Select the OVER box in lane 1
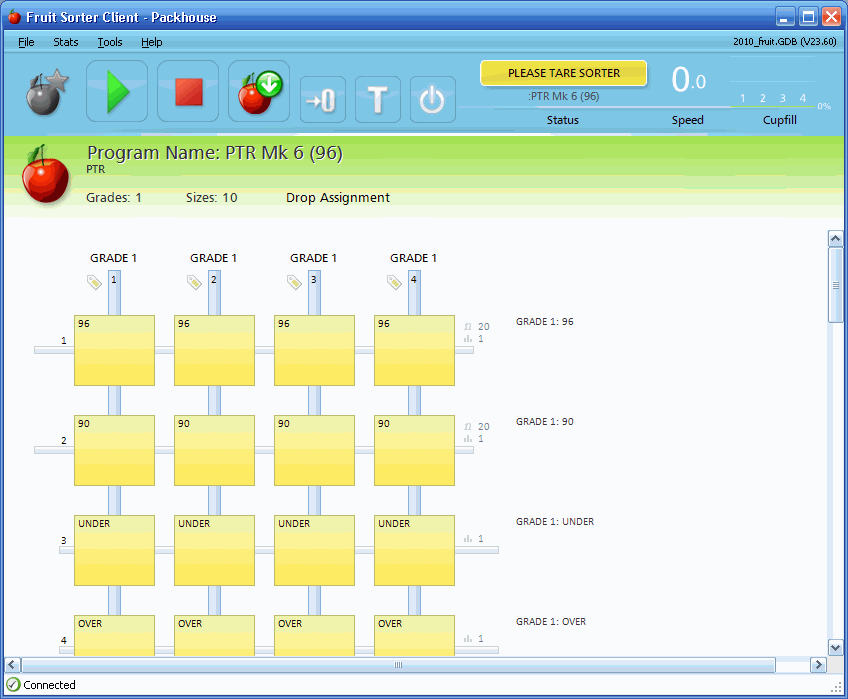This screenshot has width=848, height=699. pos(115,636)
